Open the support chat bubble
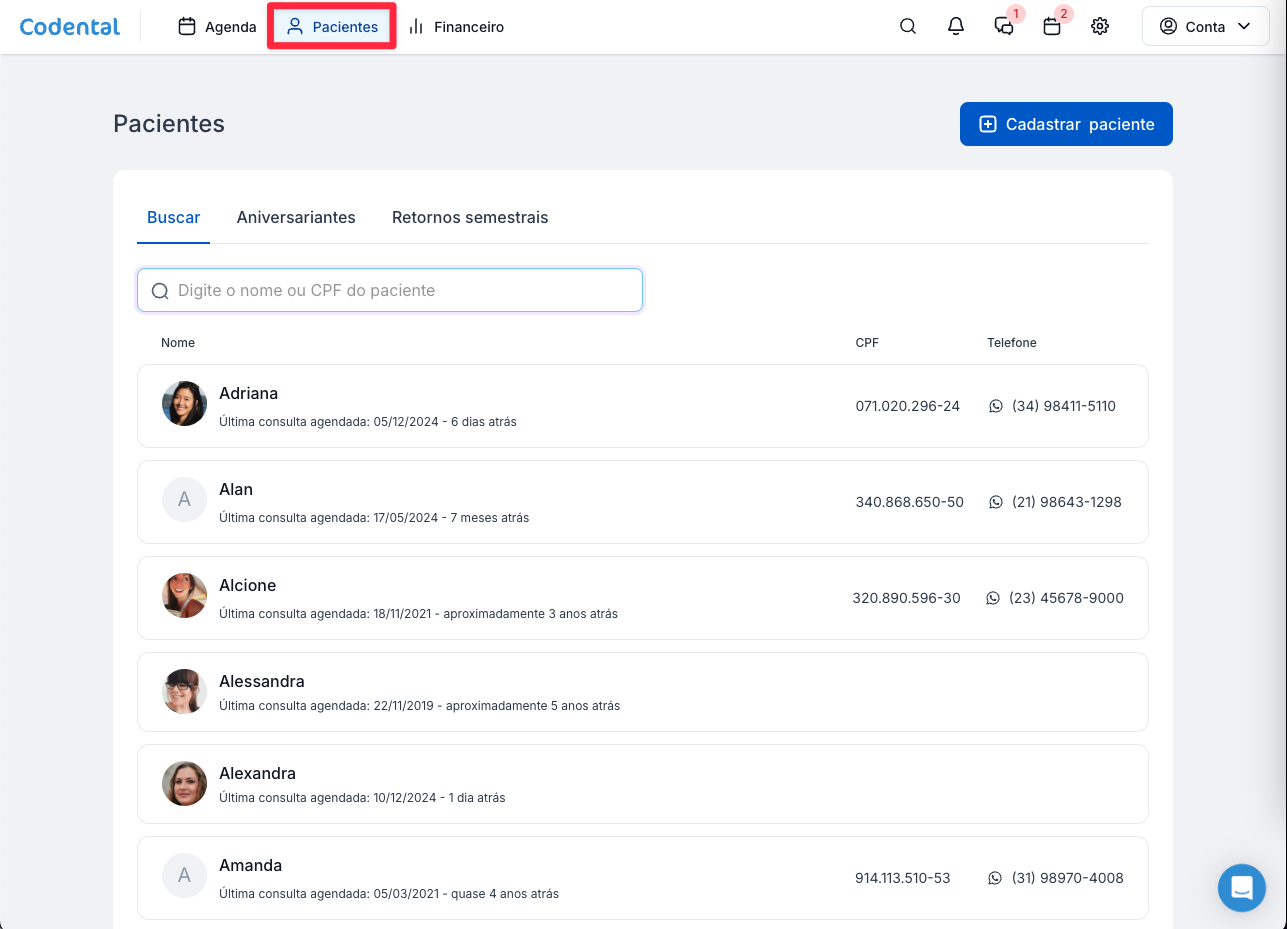Screen dimensions: 1287x929 1242,887
